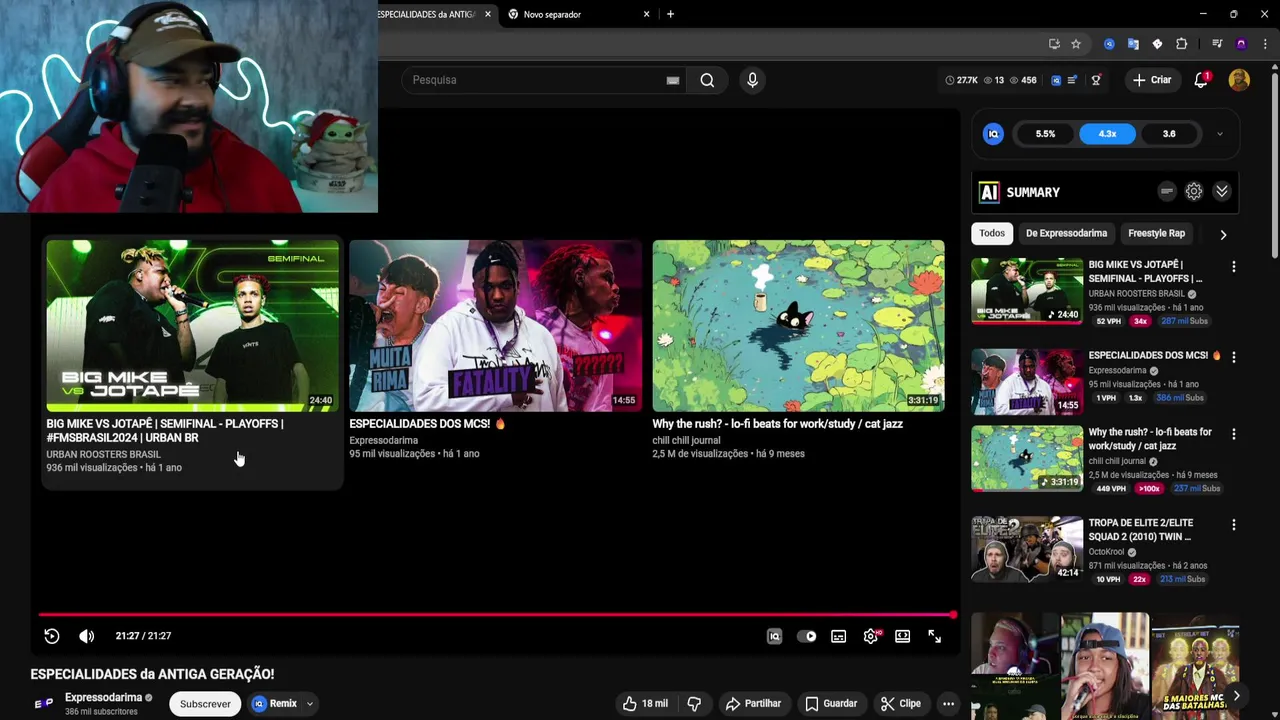Open the browser extensions puzzle icon
1280x720 pixels.
1181,44
